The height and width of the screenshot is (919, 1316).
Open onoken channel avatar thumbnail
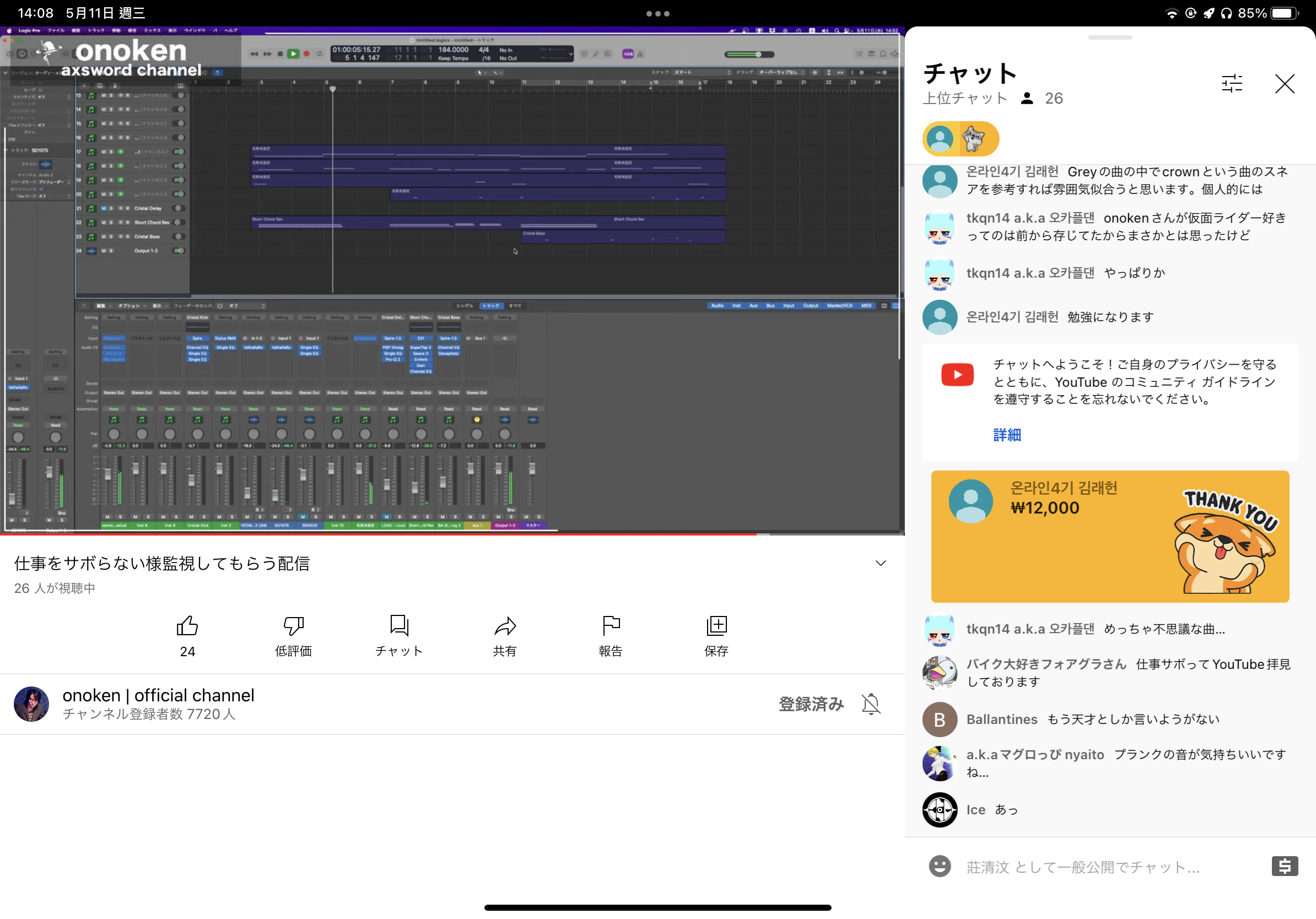pos(31,704)
